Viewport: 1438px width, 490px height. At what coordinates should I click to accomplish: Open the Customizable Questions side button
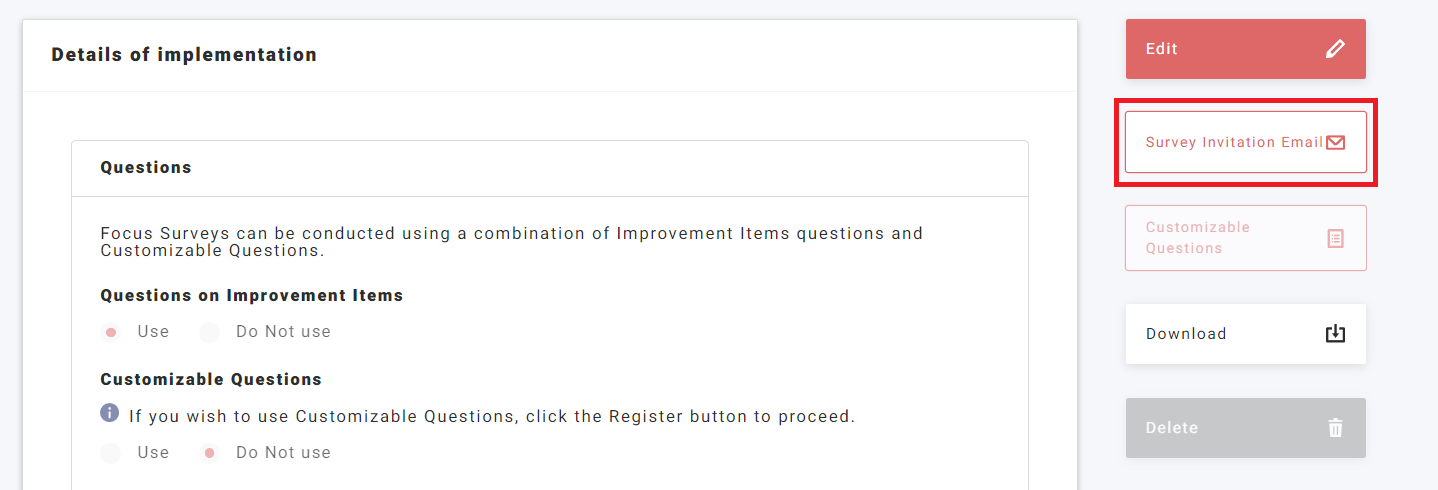1197,238
